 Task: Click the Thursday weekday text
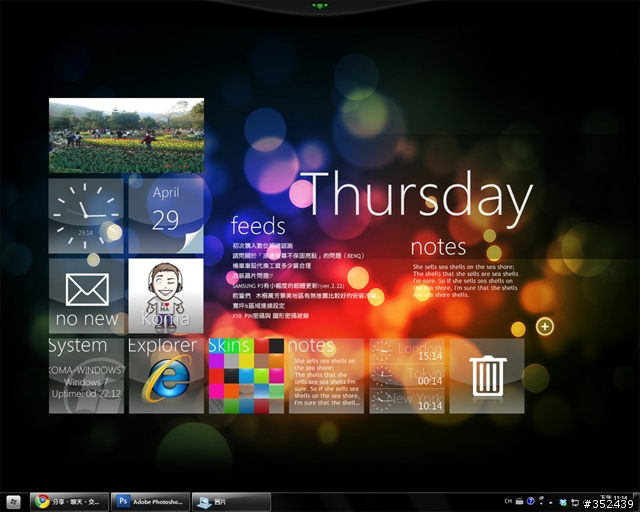pos(416,197)
